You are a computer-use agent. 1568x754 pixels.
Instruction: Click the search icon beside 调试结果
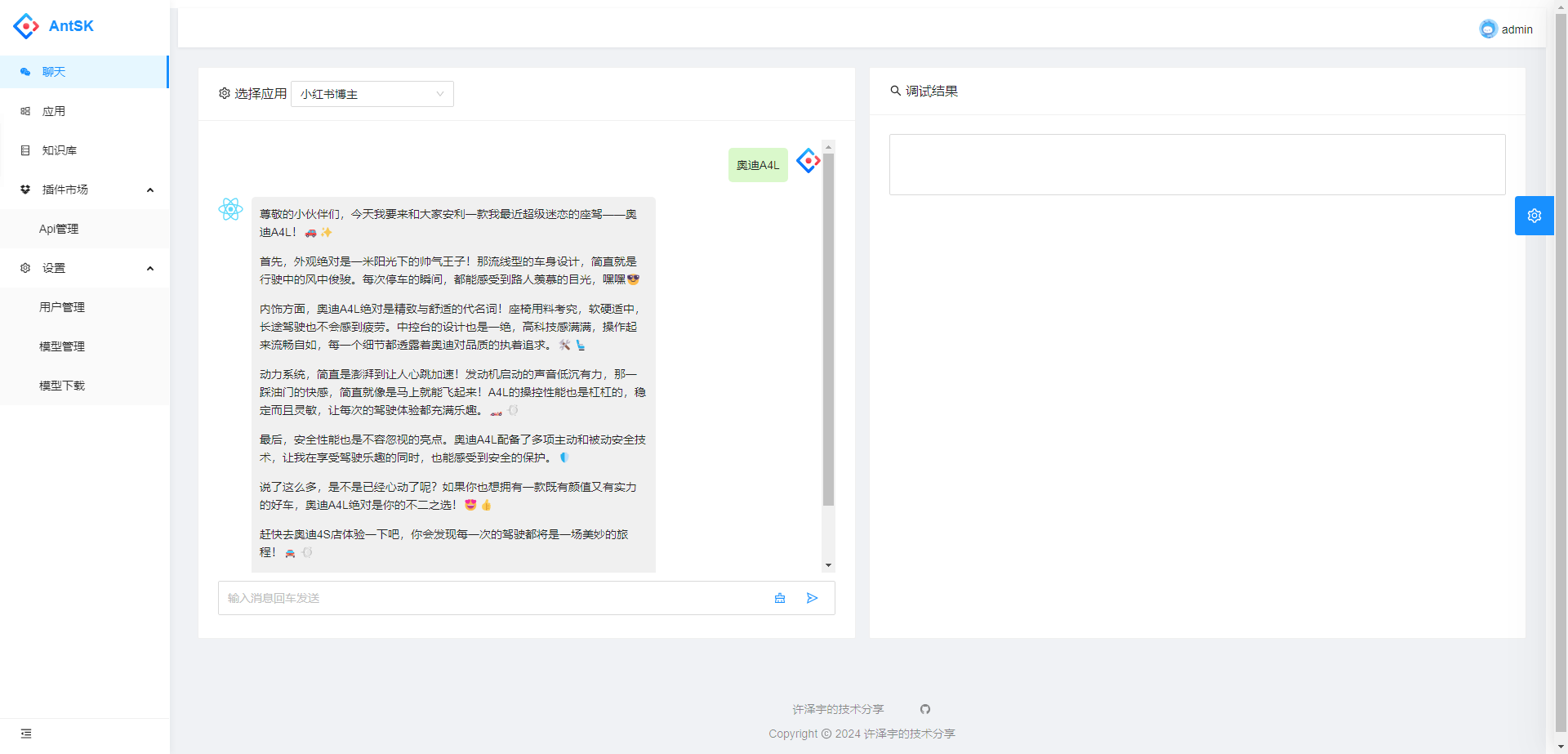(895, 91)
